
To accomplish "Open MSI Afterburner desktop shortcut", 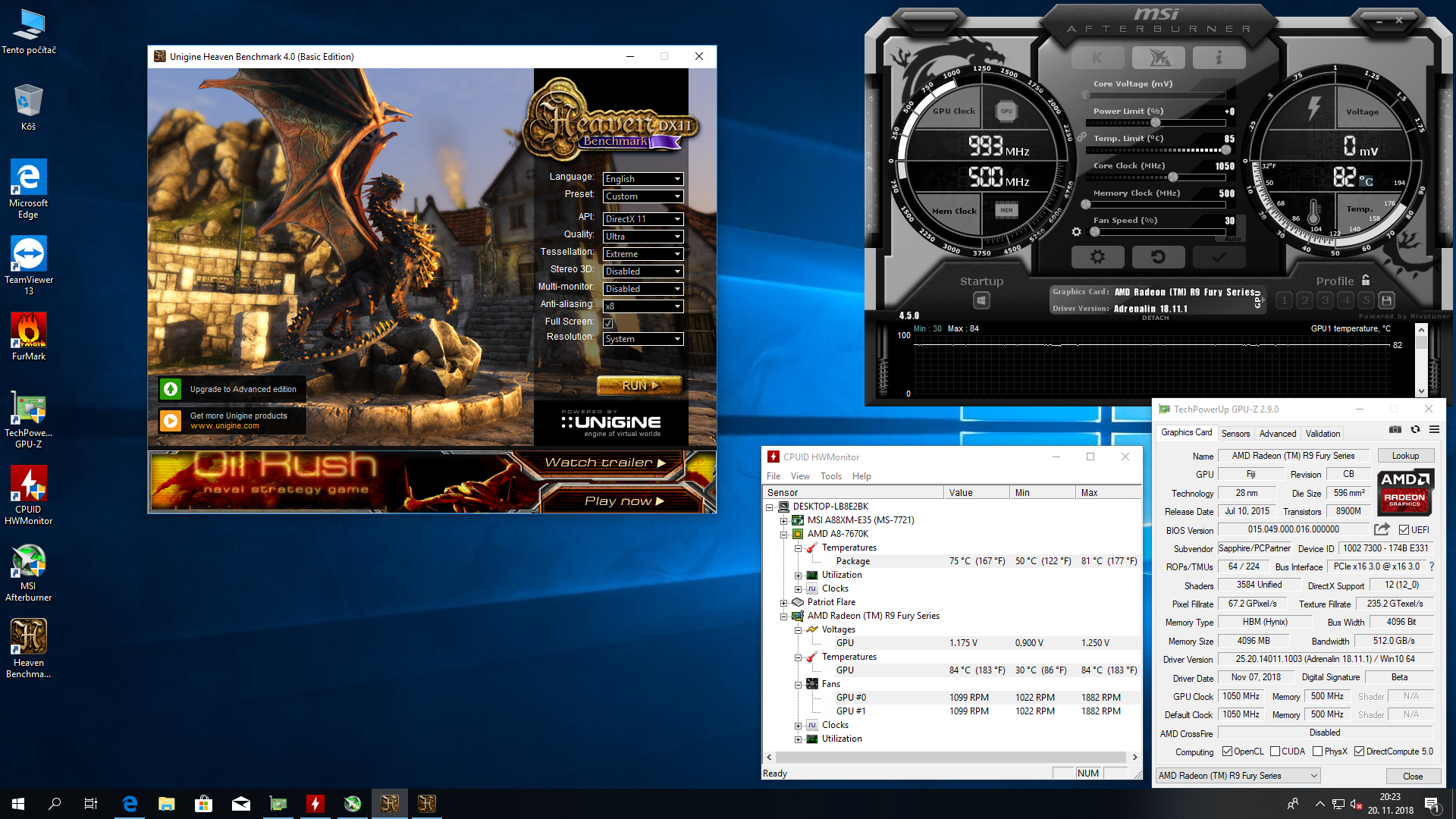I will pos(29,573).
